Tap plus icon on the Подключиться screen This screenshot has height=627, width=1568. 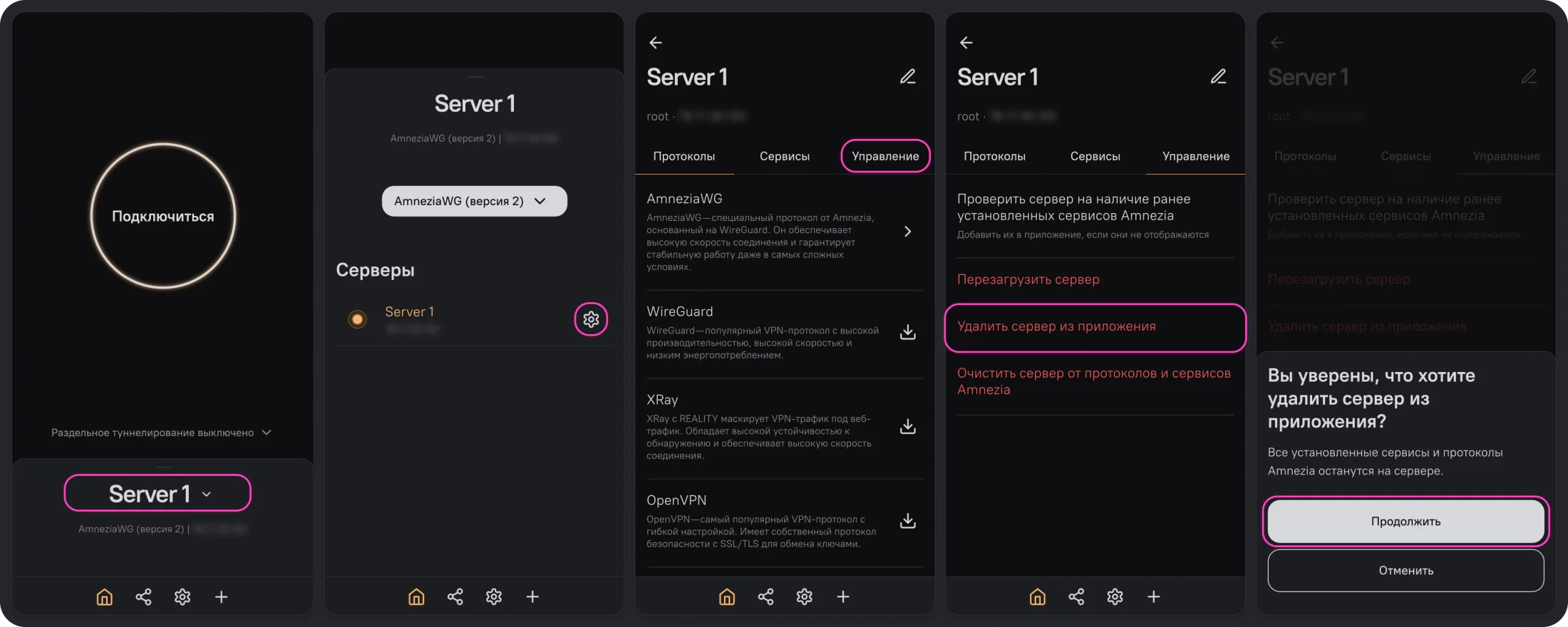pos(222,597)
